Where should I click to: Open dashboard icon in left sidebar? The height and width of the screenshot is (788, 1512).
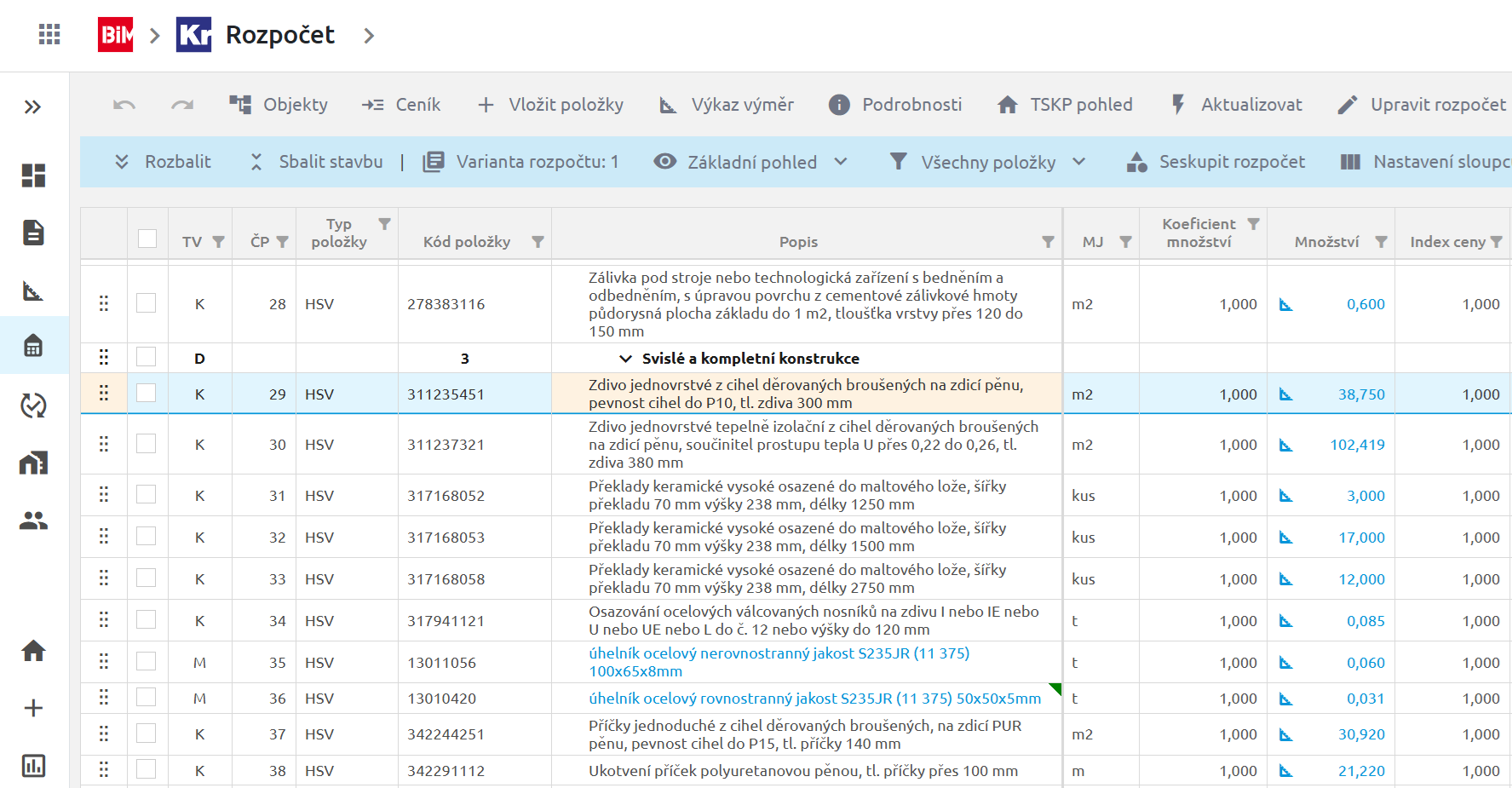33,175
